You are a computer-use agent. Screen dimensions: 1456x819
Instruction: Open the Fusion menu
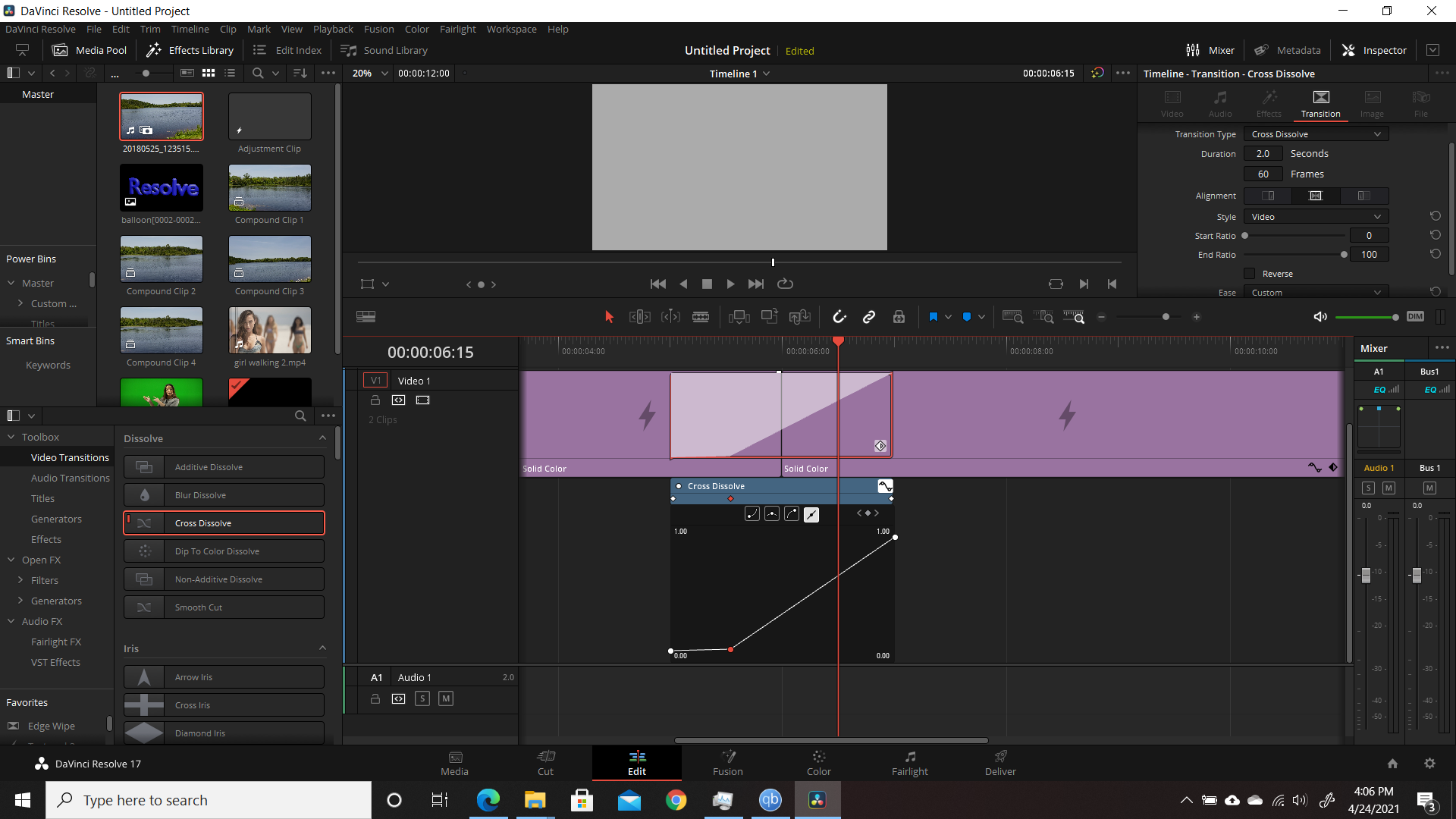pyautogui.click(x=378, y=29)
